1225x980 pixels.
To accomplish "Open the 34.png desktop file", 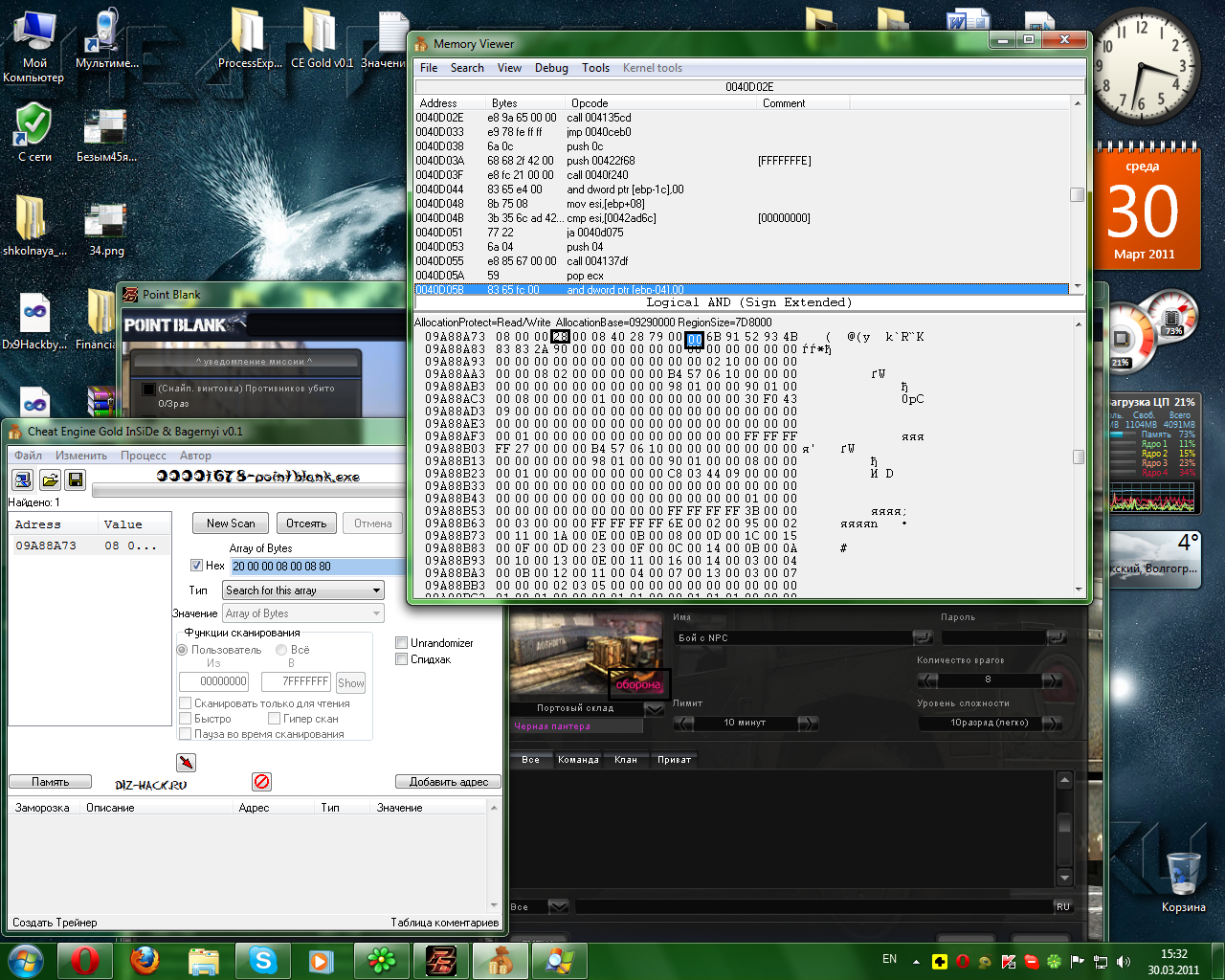I will [x=106, y=230].
